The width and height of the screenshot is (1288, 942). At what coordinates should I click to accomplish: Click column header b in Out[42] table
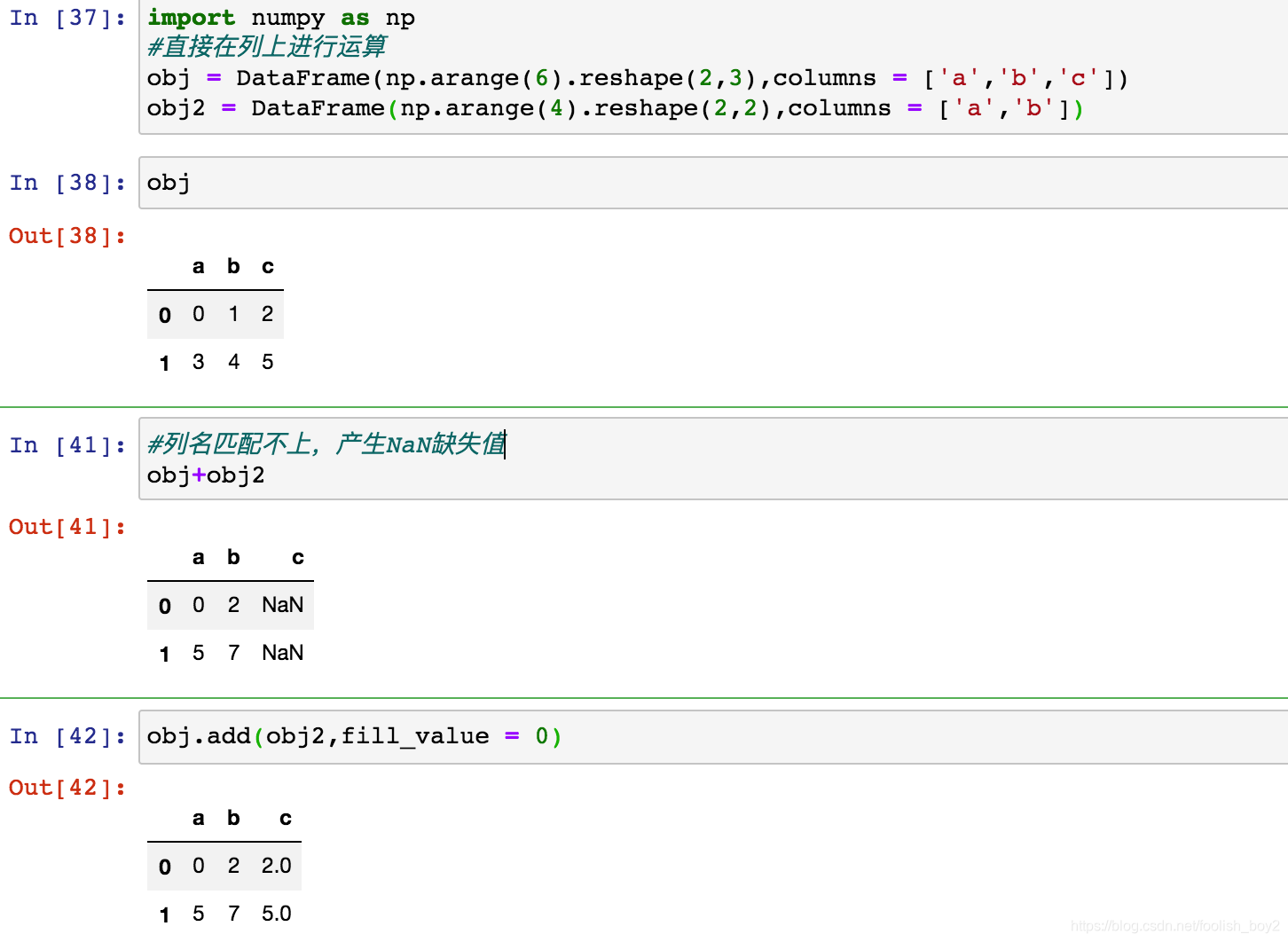pyautogui.click(x=233, y=818)
